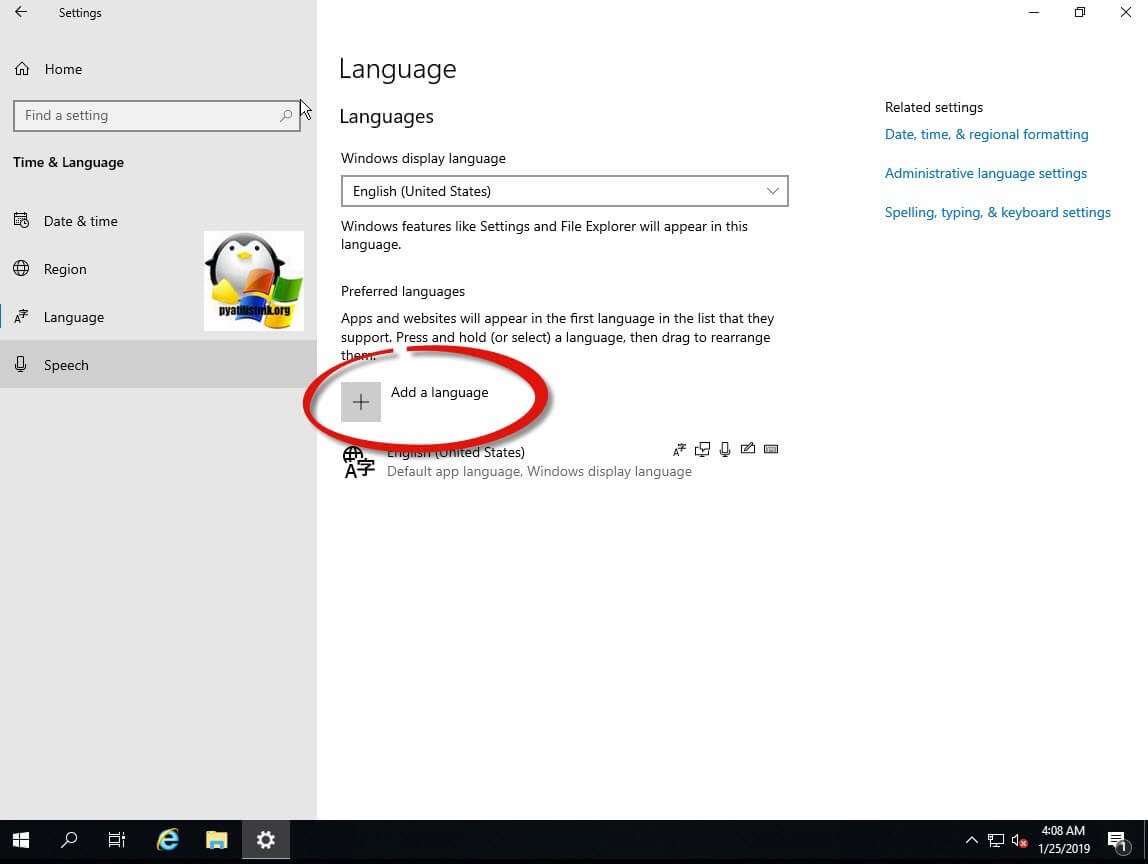Viewport: 1148px width, 864px height.
Task: Open Task View on the taskbar
Action: click(x=118, y=840)
